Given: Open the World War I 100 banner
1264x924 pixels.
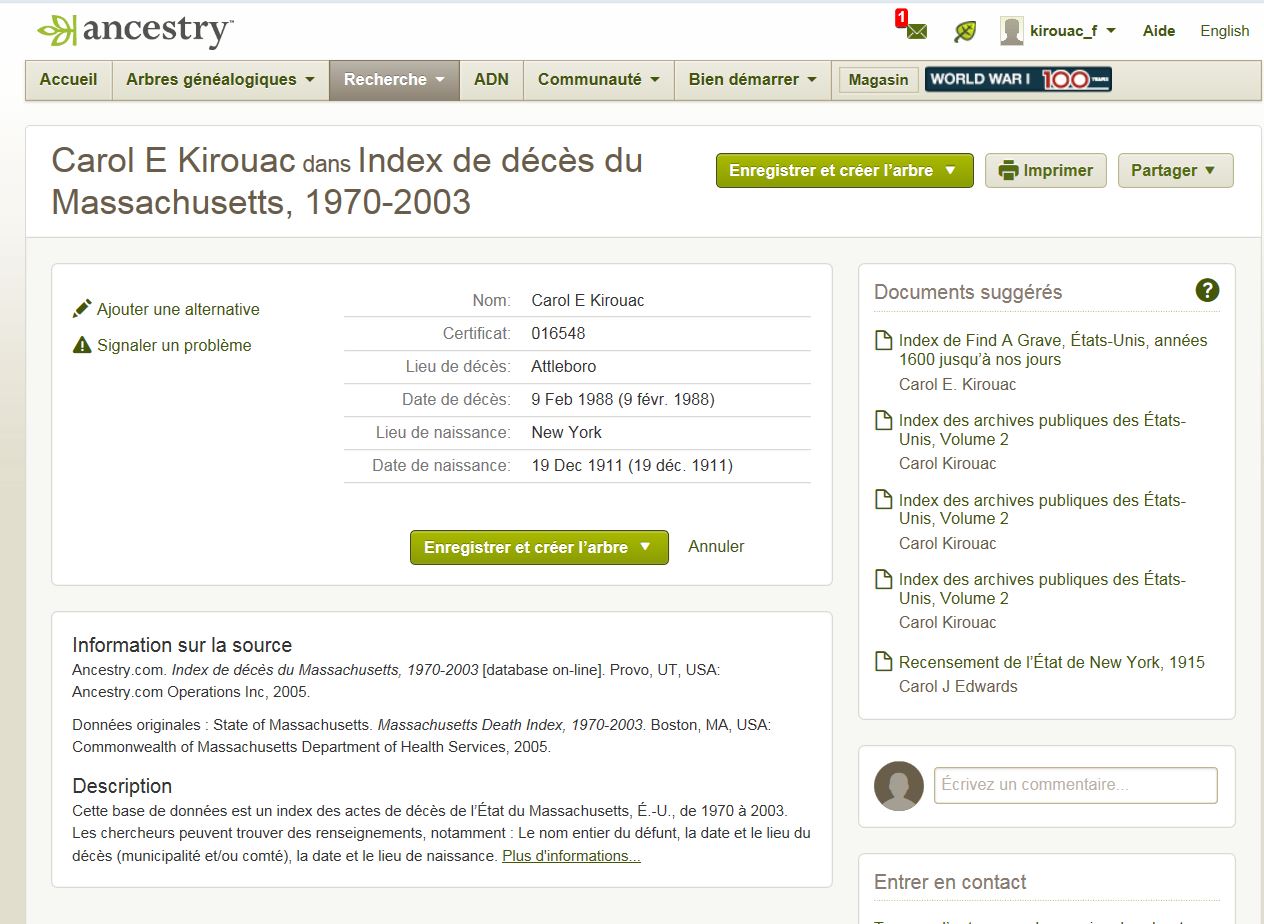Looking at the screenshot, I should [1018, 80].
